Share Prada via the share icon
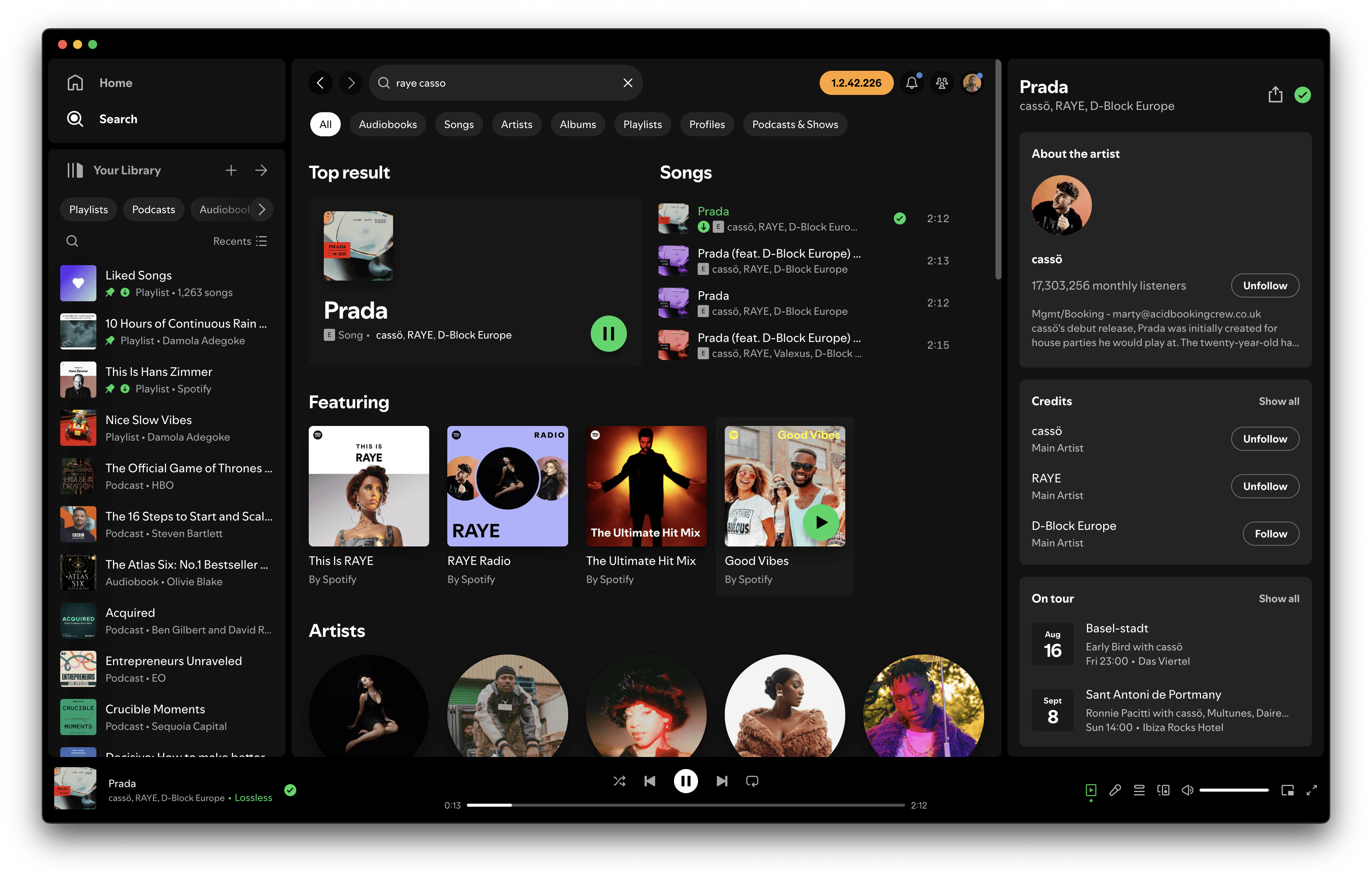 pos(1275,95)
